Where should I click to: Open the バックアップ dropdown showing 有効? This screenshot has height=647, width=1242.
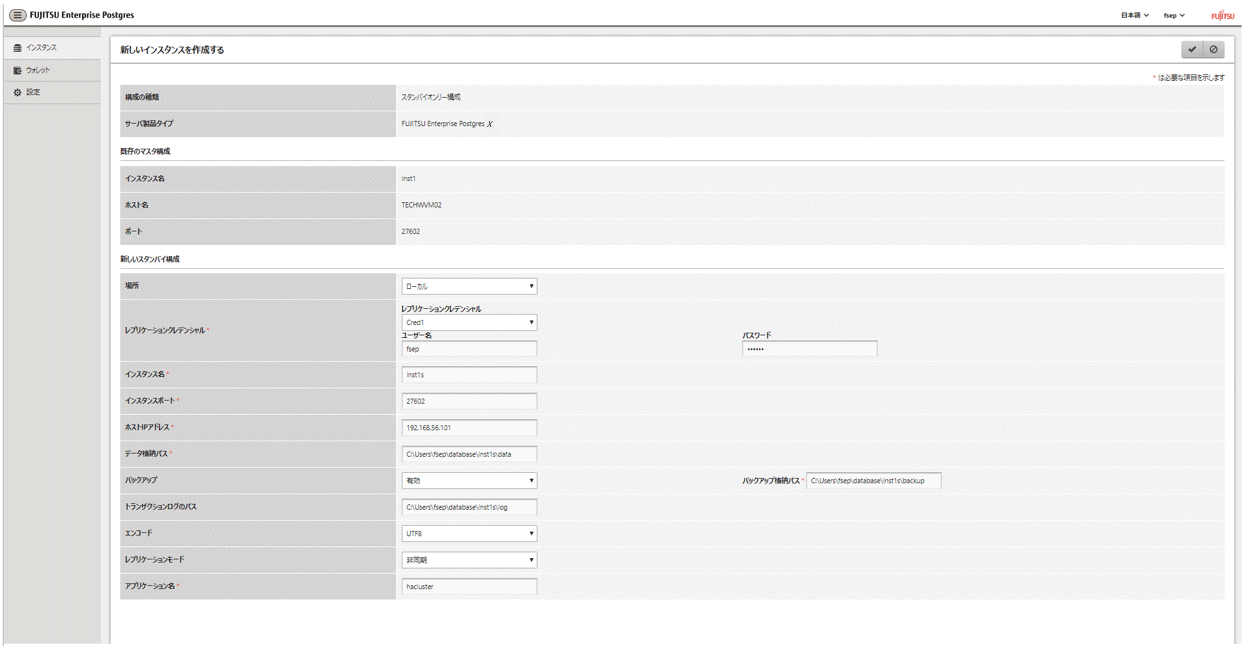[469, 480]
